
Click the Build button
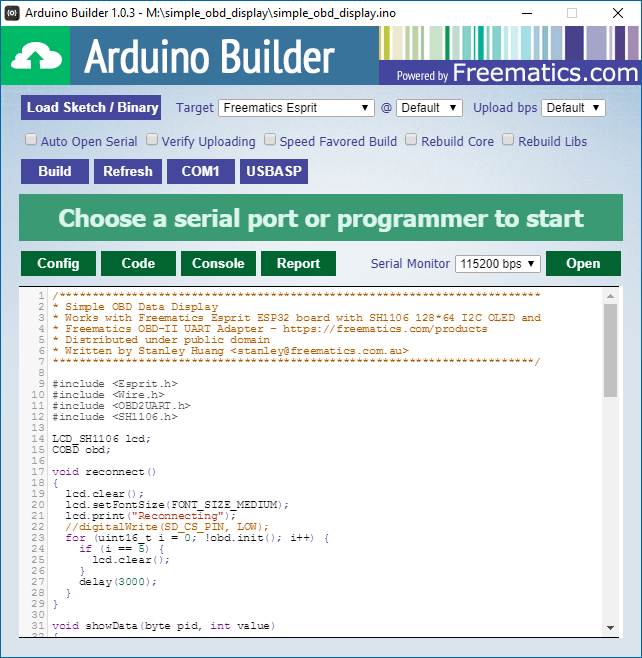pos(55,171)
